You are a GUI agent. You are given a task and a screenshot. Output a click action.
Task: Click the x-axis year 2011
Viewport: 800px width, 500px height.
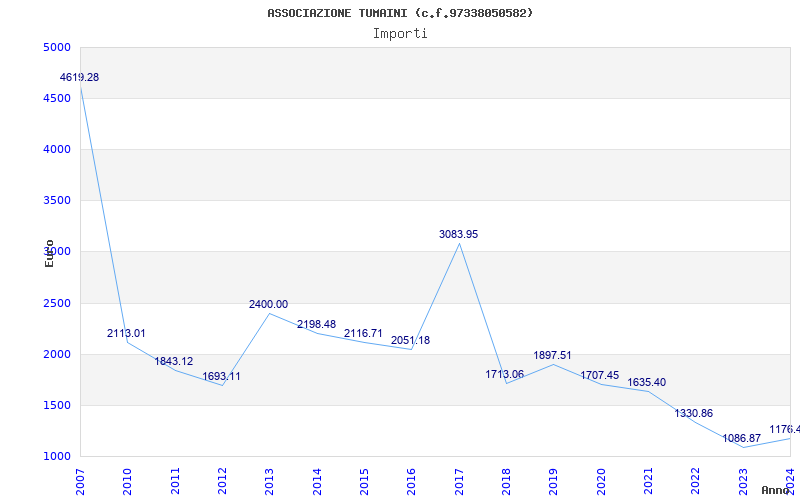click(175, 482)
